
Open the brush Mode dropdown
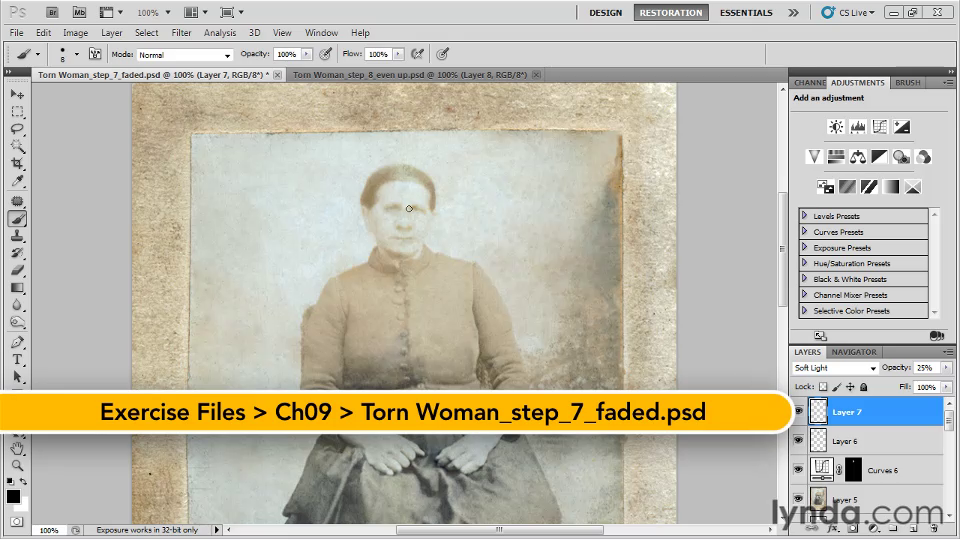click(x=184, y=54)
